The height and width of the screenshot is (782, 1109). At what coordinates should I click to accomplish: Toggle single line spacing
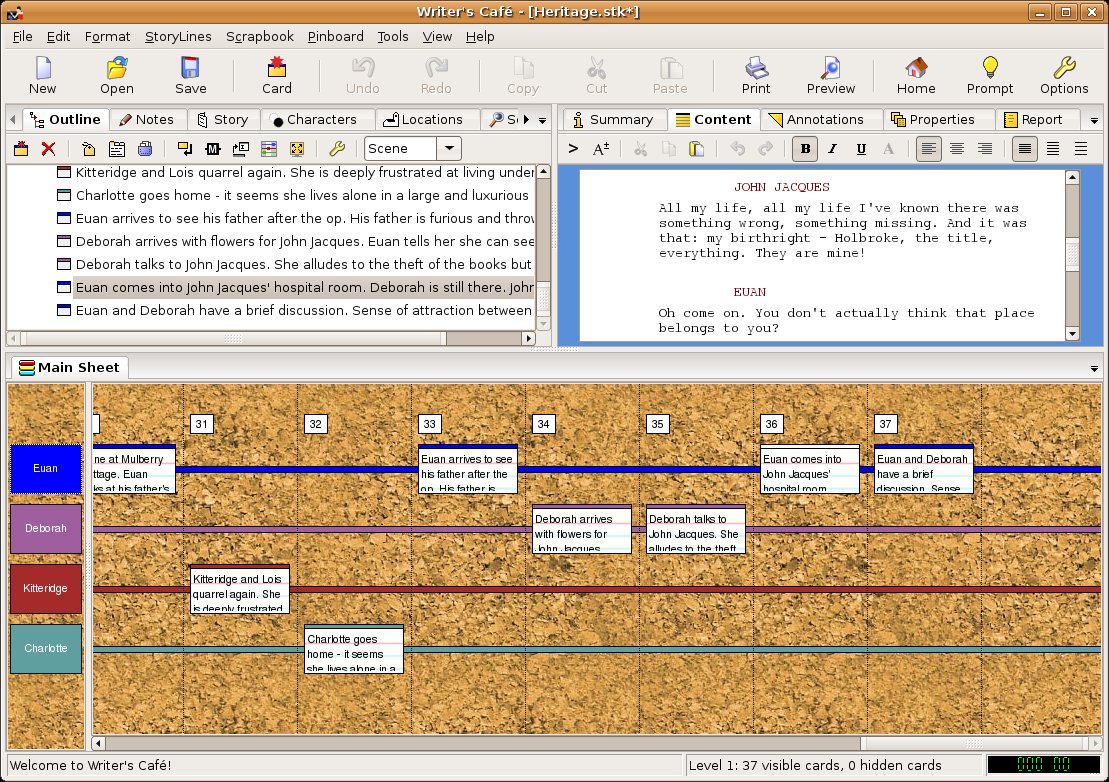click(1025, 148)
